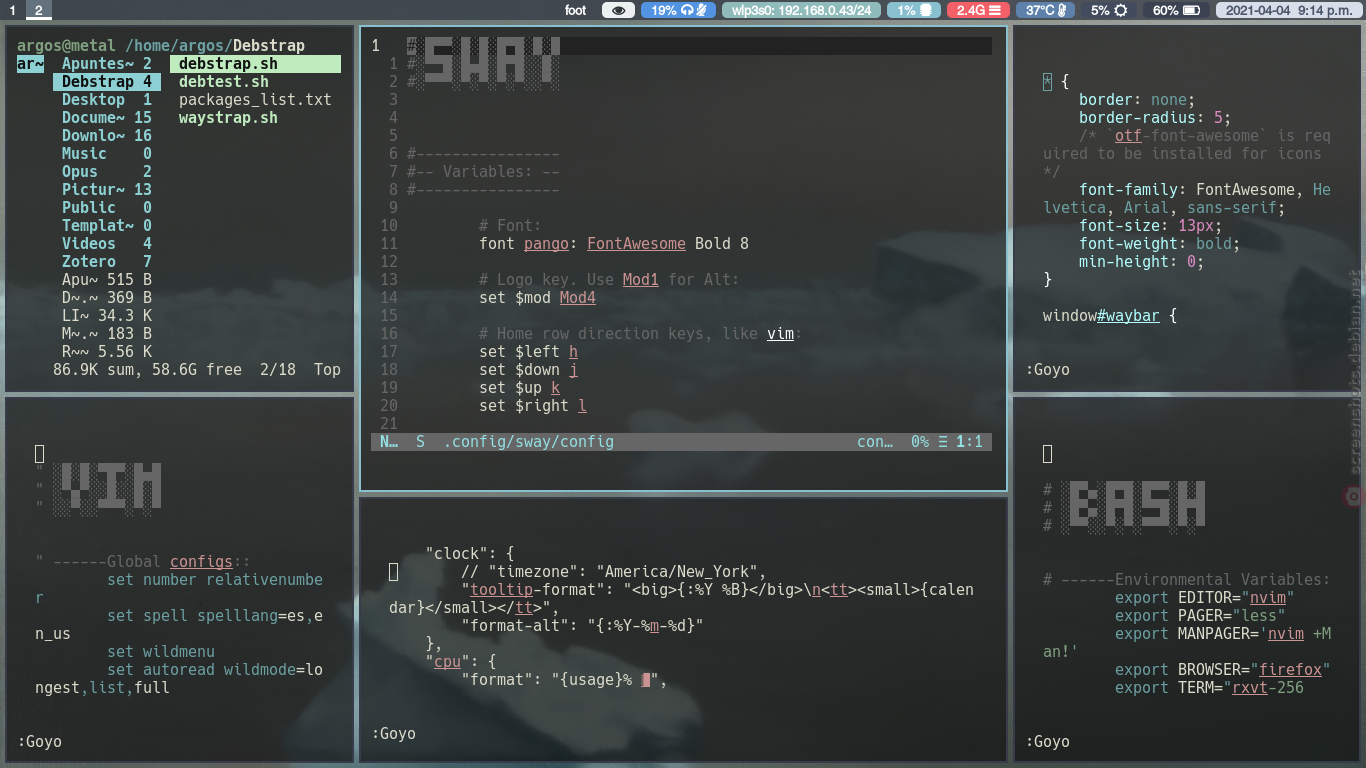Click the '86.9K sum, 58.6G free' ranger status

pyautogui.click(x=147, y=370)
